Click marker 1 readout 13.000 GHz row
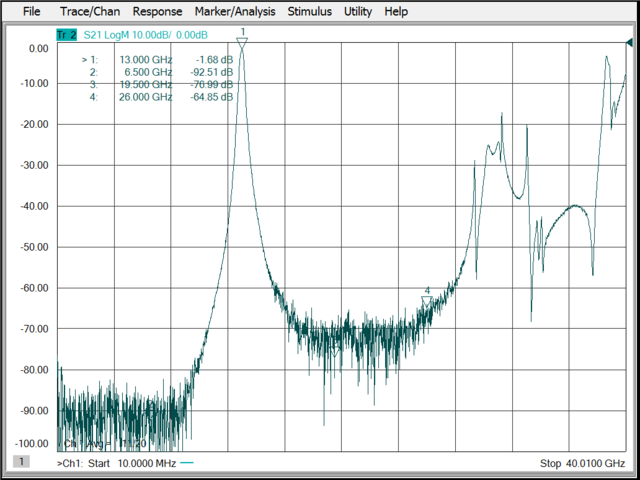Image resolution: width=640 pixels, height=480 pixels. [158, 60]
